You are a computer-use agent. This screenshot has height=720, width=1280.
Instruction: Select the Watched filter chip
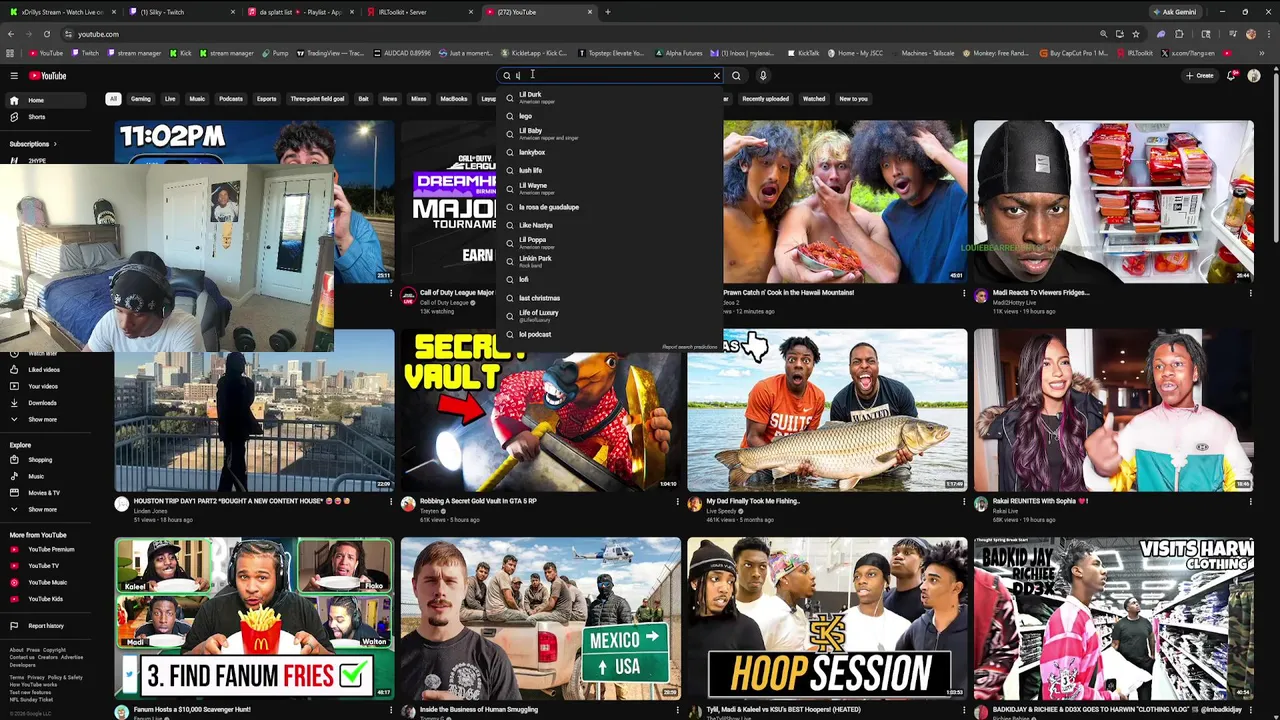click(814, 99)
